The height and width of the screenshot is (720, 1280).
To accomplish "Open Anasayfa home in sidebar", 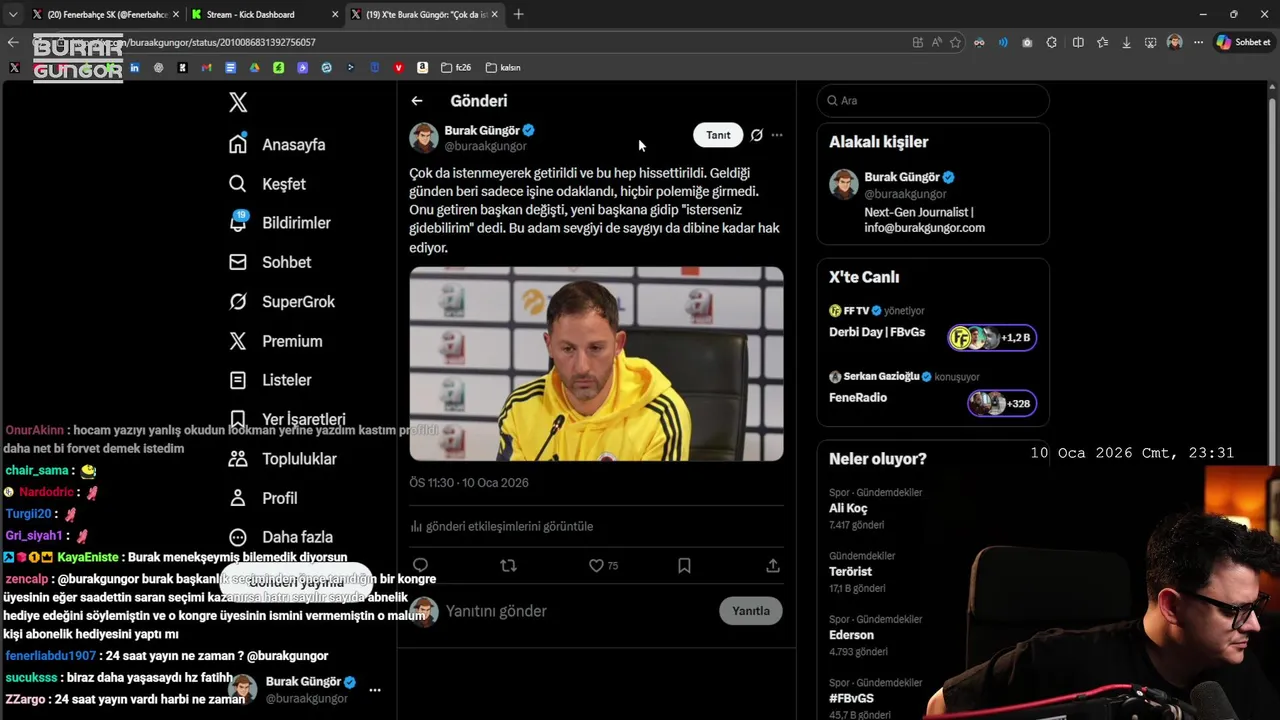I will point(277,144).
